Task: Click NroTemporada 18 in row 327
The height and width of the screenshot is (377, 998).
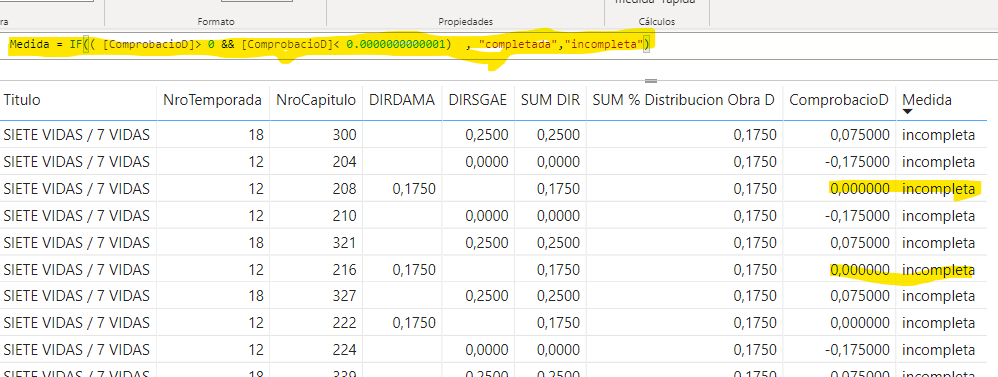Action: point(256,296)
